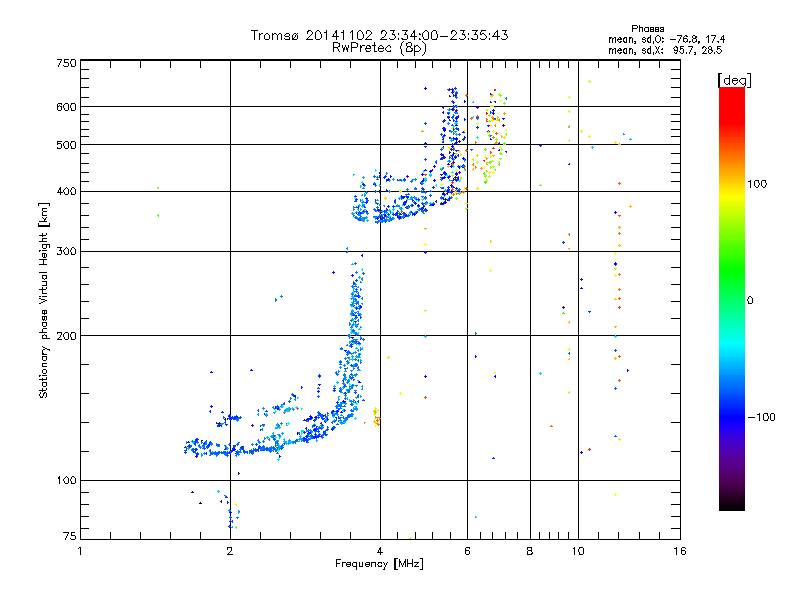The width and height of the screenshot is (800, 600).
Task: Click the x-axis tick label '2'
Action: pos(230,551)
